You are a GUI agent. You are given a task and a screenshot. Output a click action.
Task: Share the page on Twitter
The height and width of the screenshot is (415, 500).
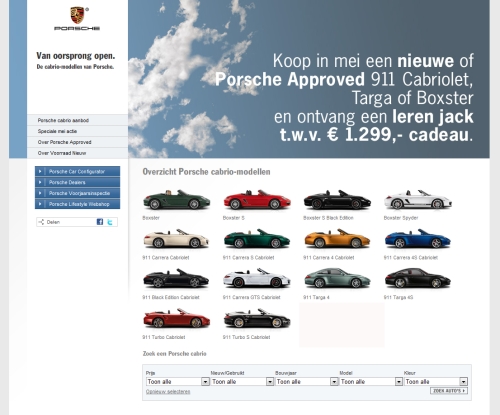pyautogui.click(x=110, y=222)
